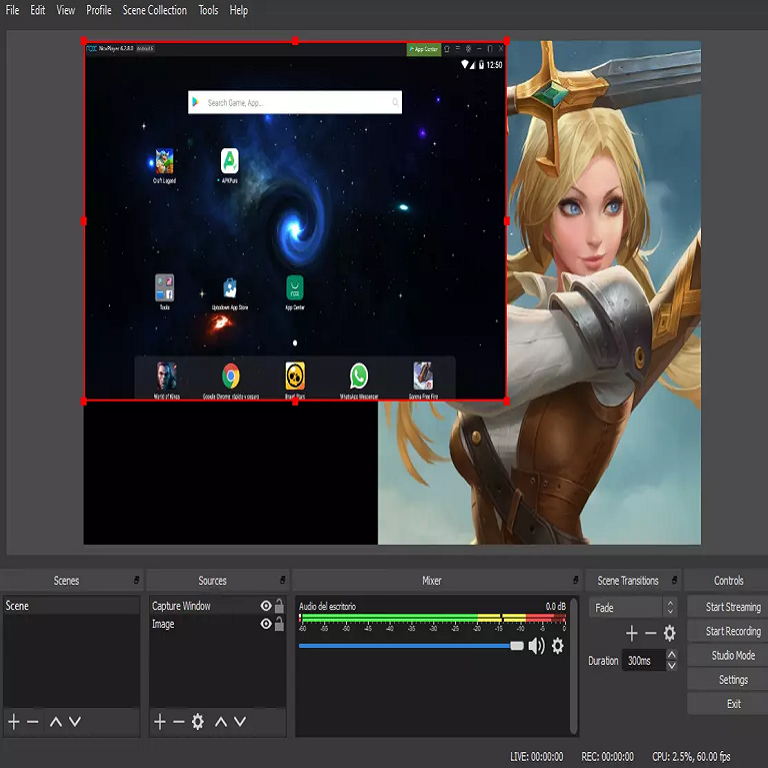Open the View menu
The width and height of the screenshot is (768, 768).
click(66, 10)
